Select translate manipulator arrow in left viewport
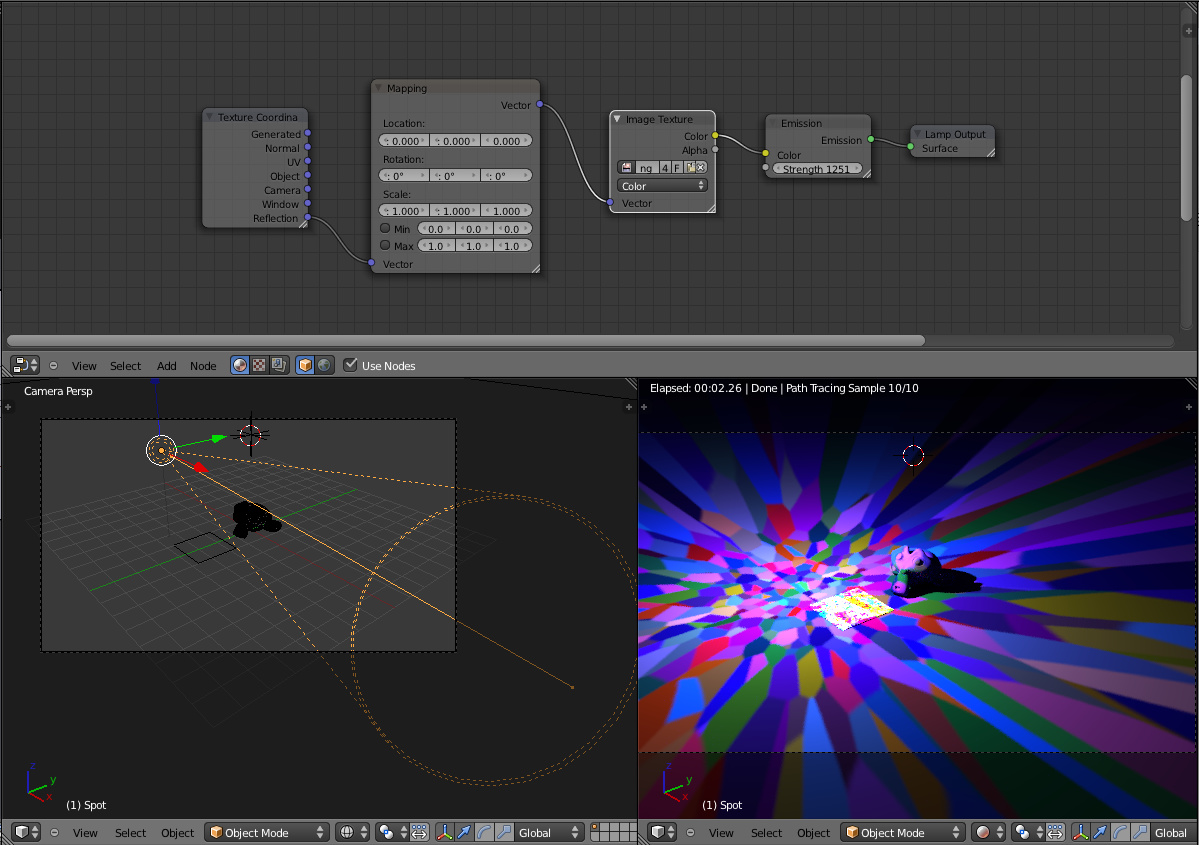Viewport: 1199px width, 845px height. (x=464, y=833)
